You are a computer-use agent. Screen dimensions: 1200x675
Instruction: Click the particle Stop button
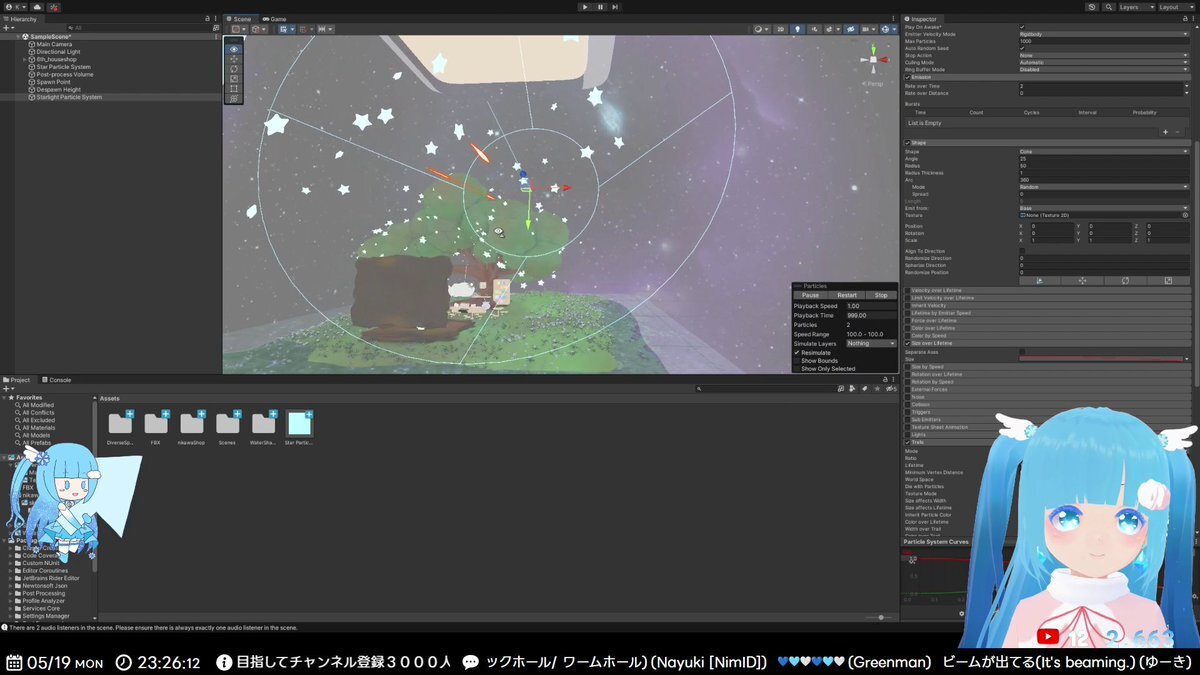click(881, 295)
